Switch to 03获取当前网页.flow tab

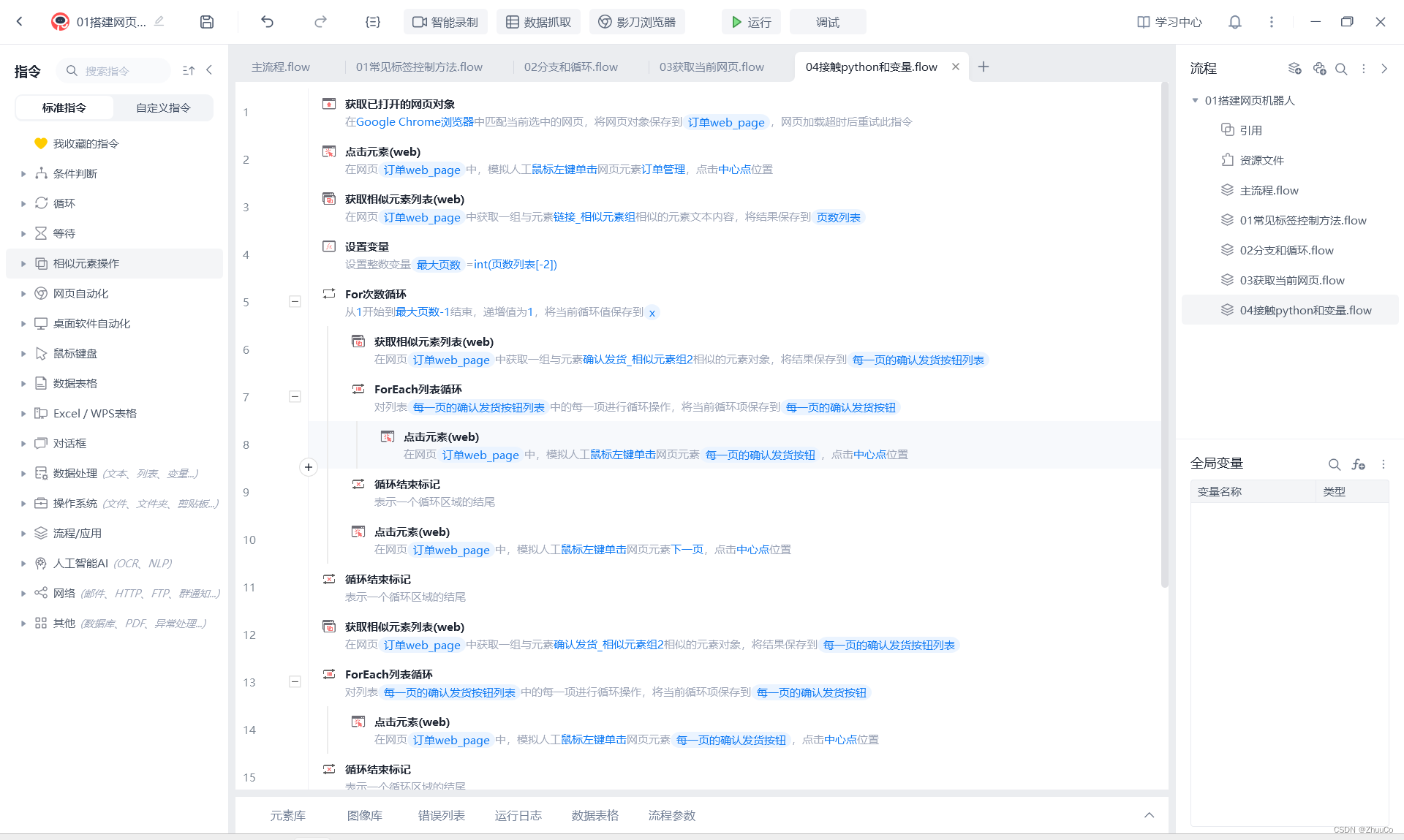pyautogui.click(x=712, y=67)
